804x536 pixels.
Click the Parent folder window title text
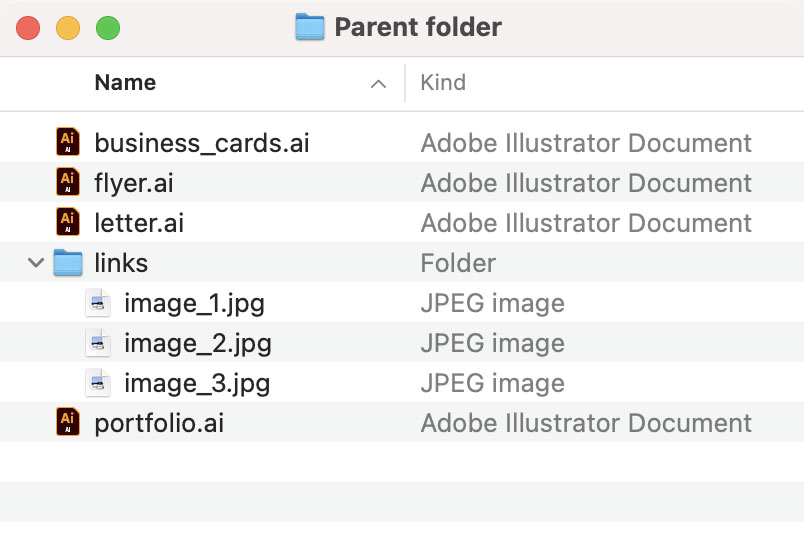418,27
